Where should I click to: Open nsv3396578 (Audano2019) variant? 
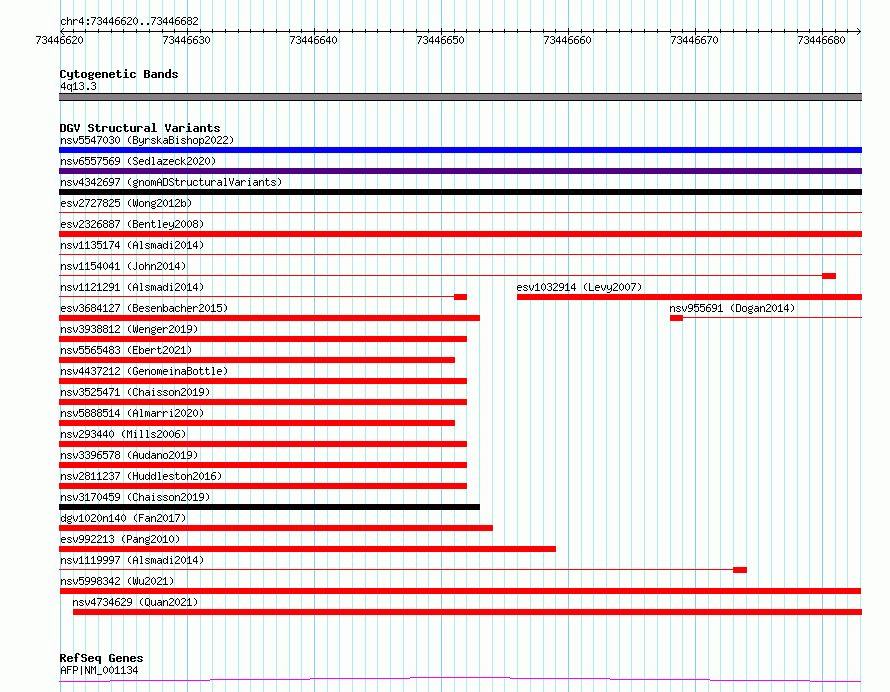tap(129, 455)
